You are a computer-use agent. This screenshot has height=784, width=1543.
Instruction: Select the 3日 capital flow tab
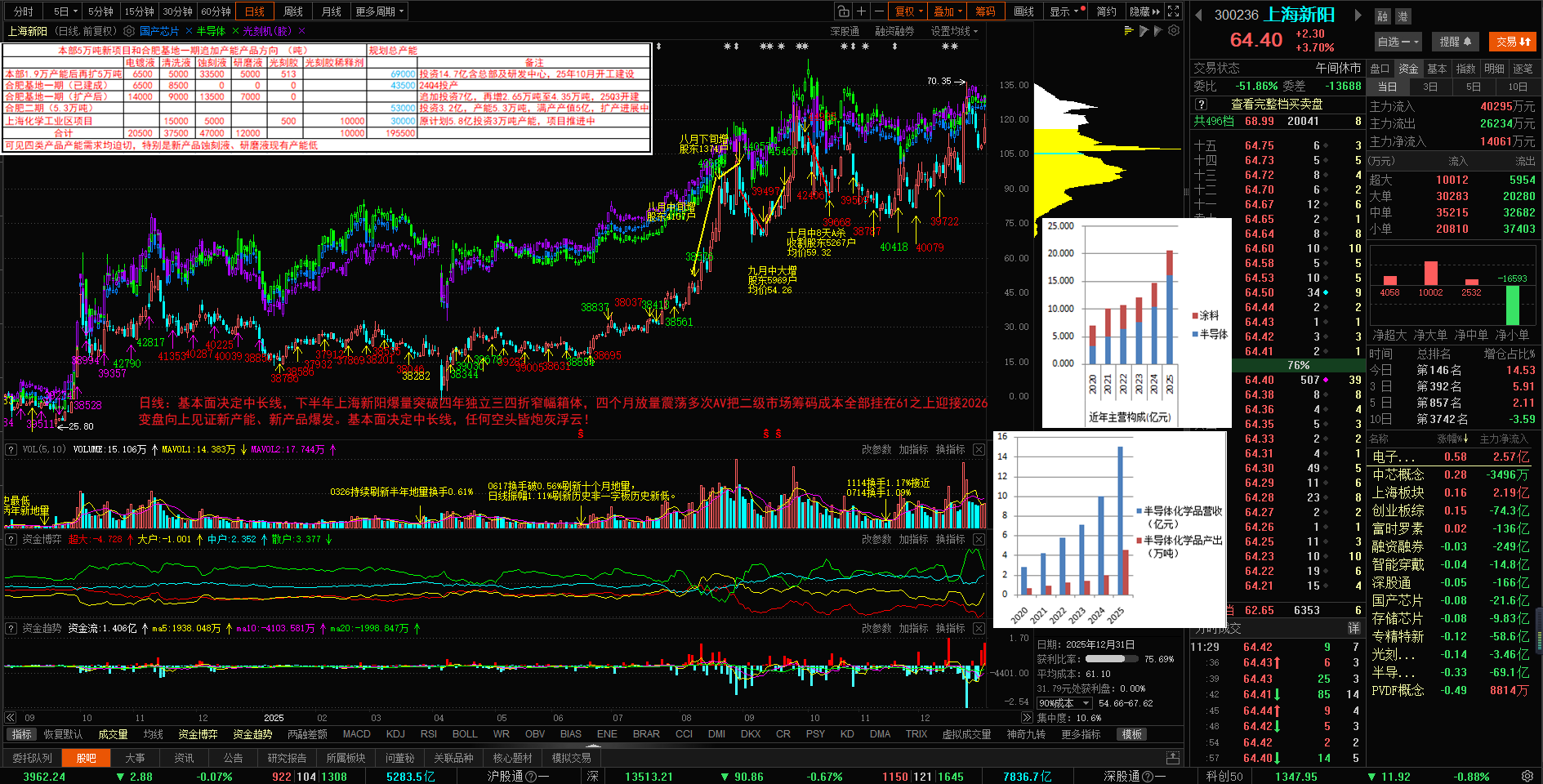click(1430, 87)
